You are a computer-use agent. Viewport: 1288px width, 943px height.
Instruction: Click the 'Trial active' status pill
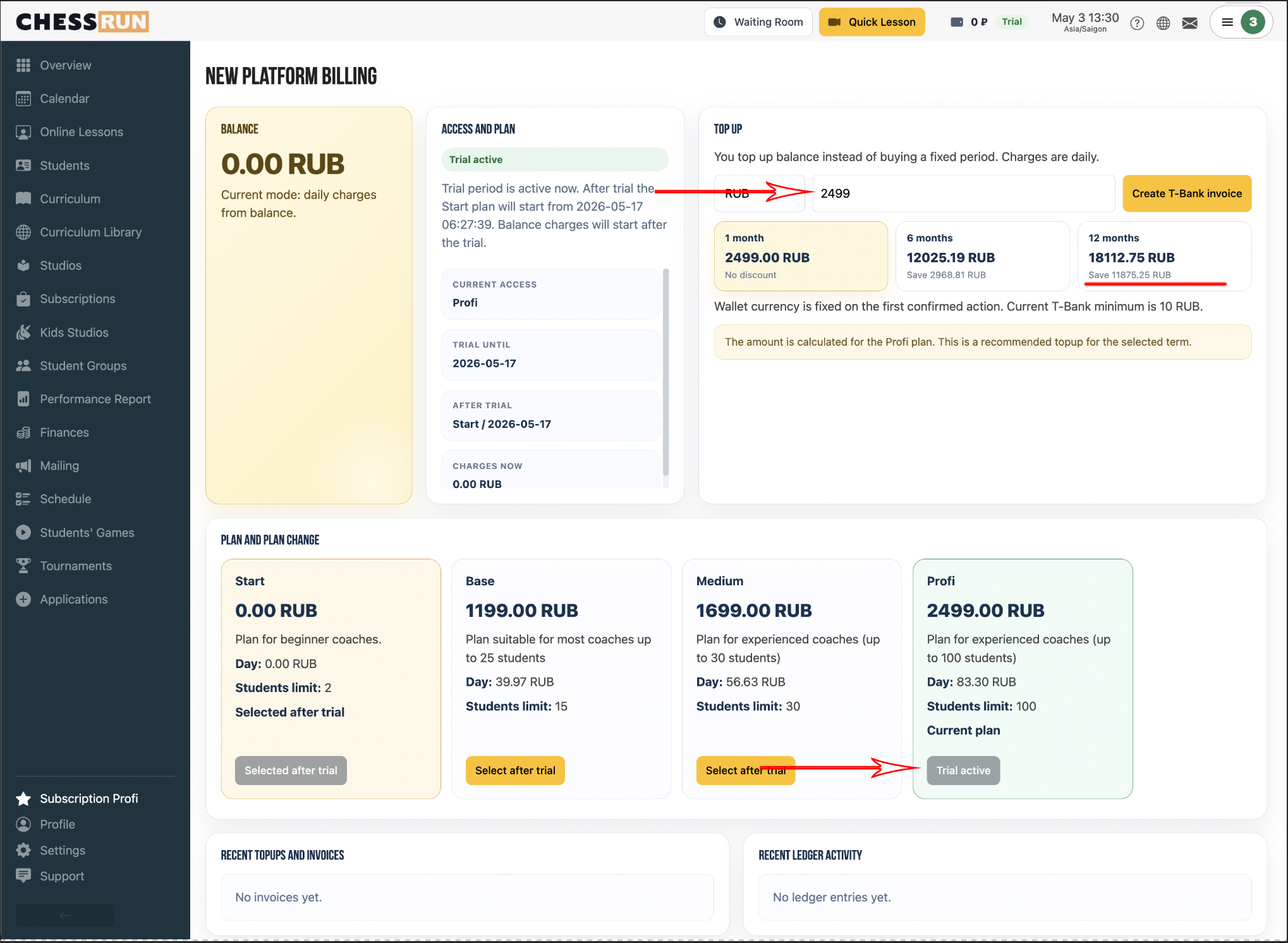click(555, 160)
